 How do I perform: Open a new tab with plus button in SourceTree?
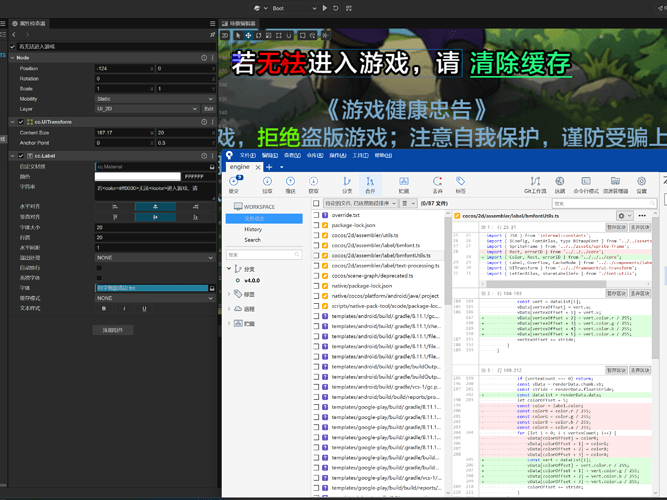click(x=269, y=167)
